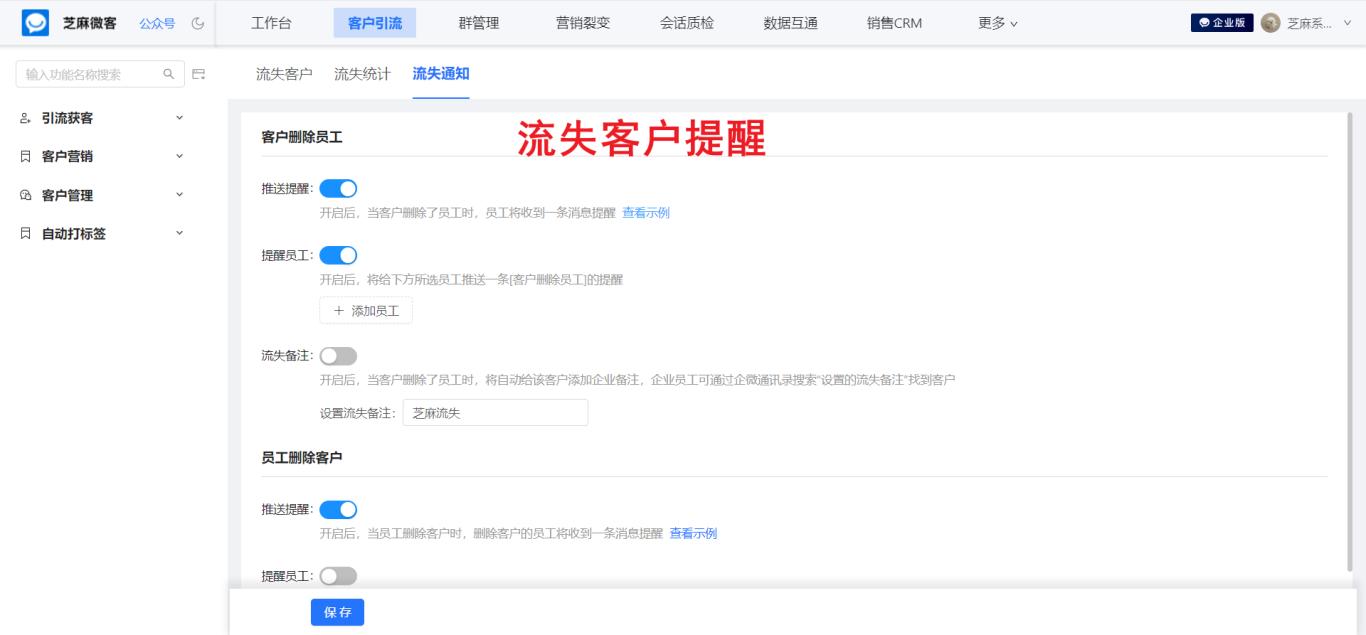The width and height of the screenshot is (1366, 635).
Task: Open the 群管理 navigation menu item
Action: (x=479, y=22)
